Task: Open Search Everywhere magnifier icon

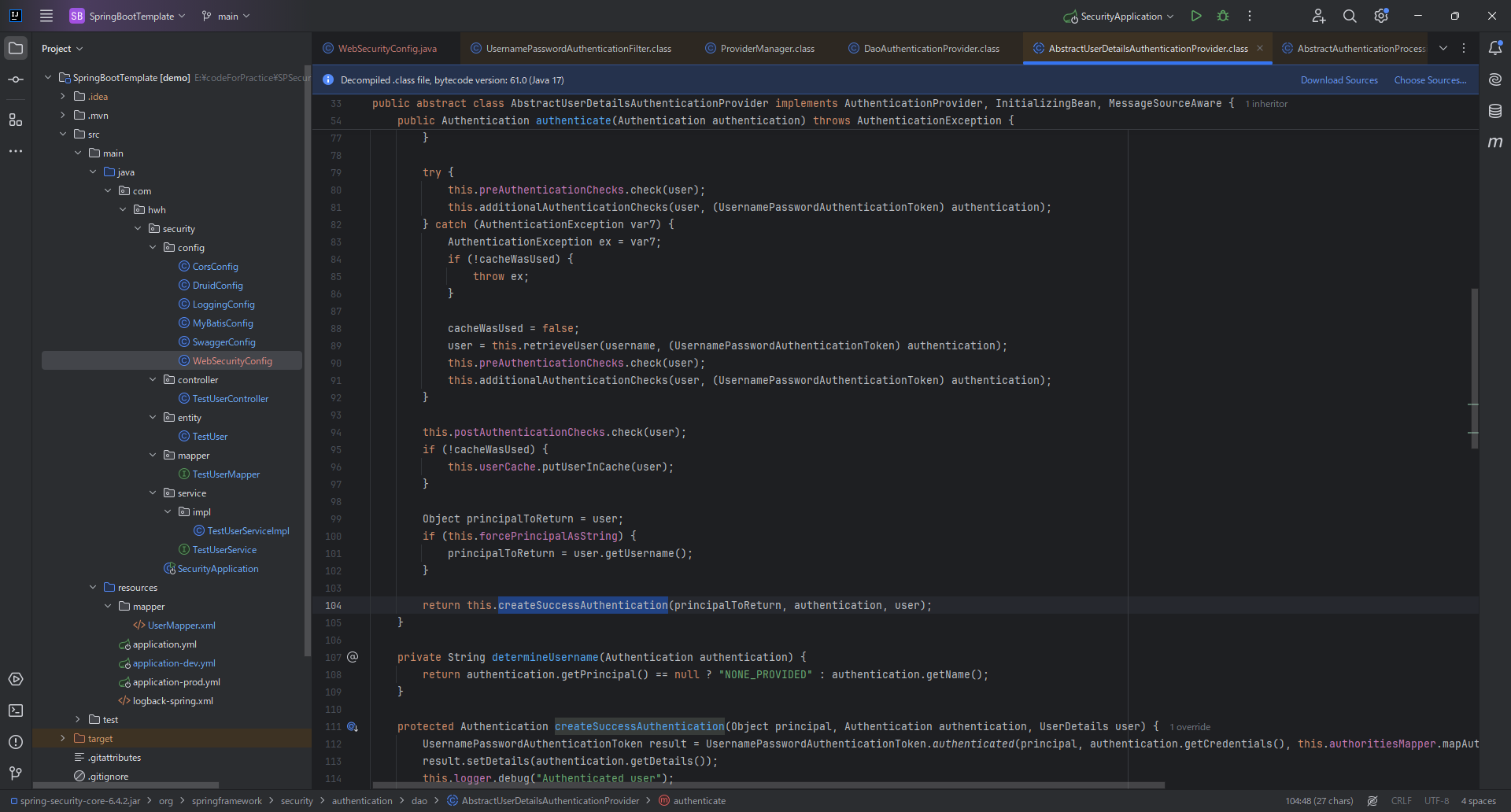Action: pos(1350,16)
